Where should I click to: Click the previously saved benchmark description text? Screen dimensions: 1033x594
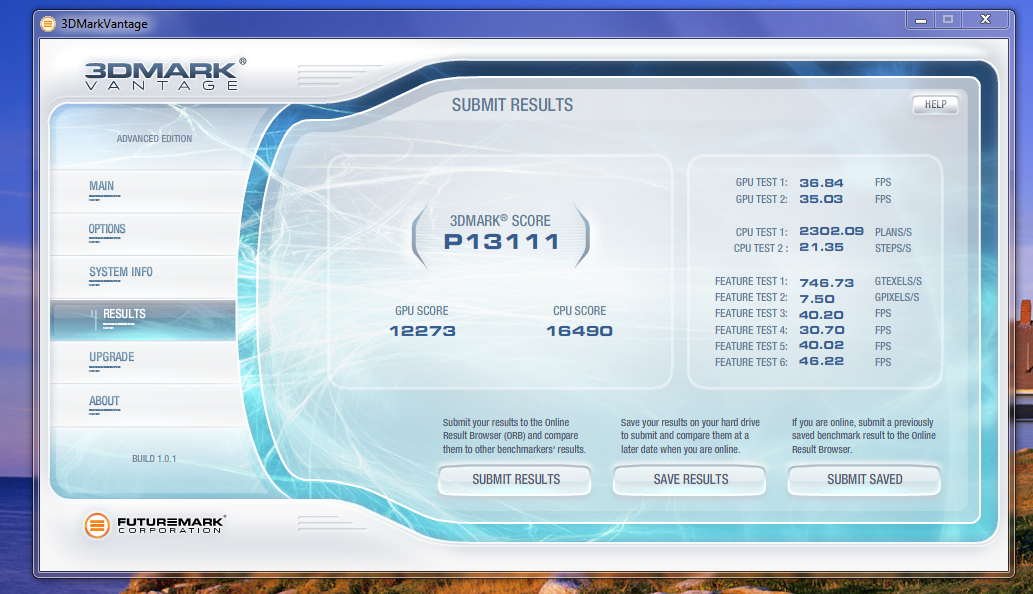[x=864, y=436]
